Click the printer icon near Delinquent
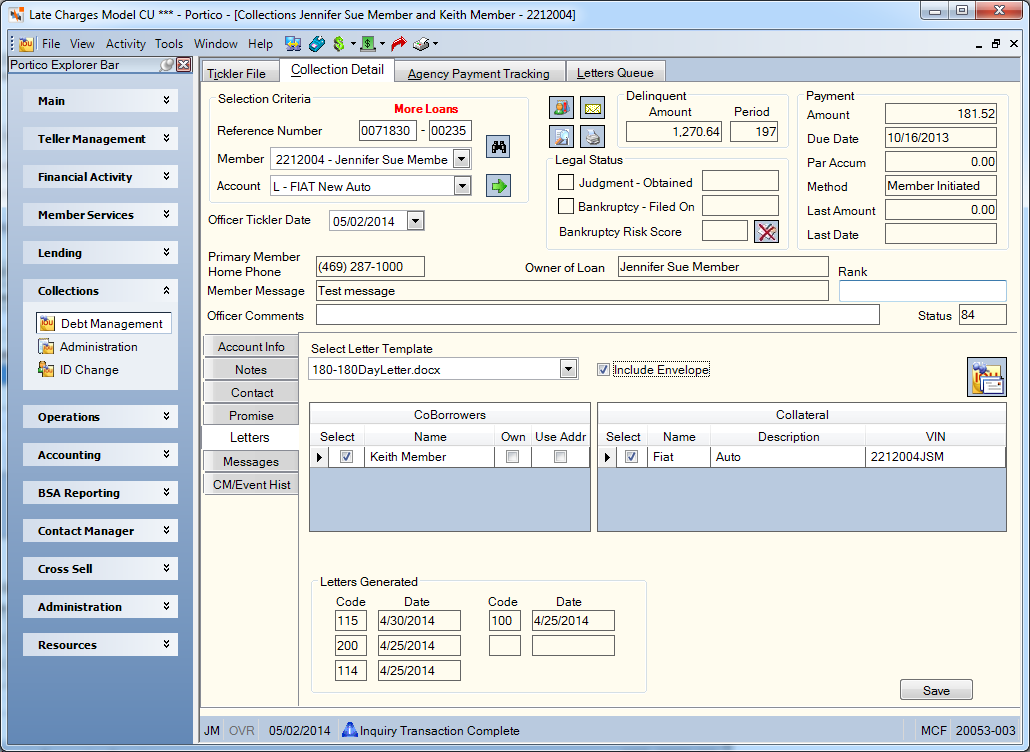1030x752 pixels. (593, 137)
